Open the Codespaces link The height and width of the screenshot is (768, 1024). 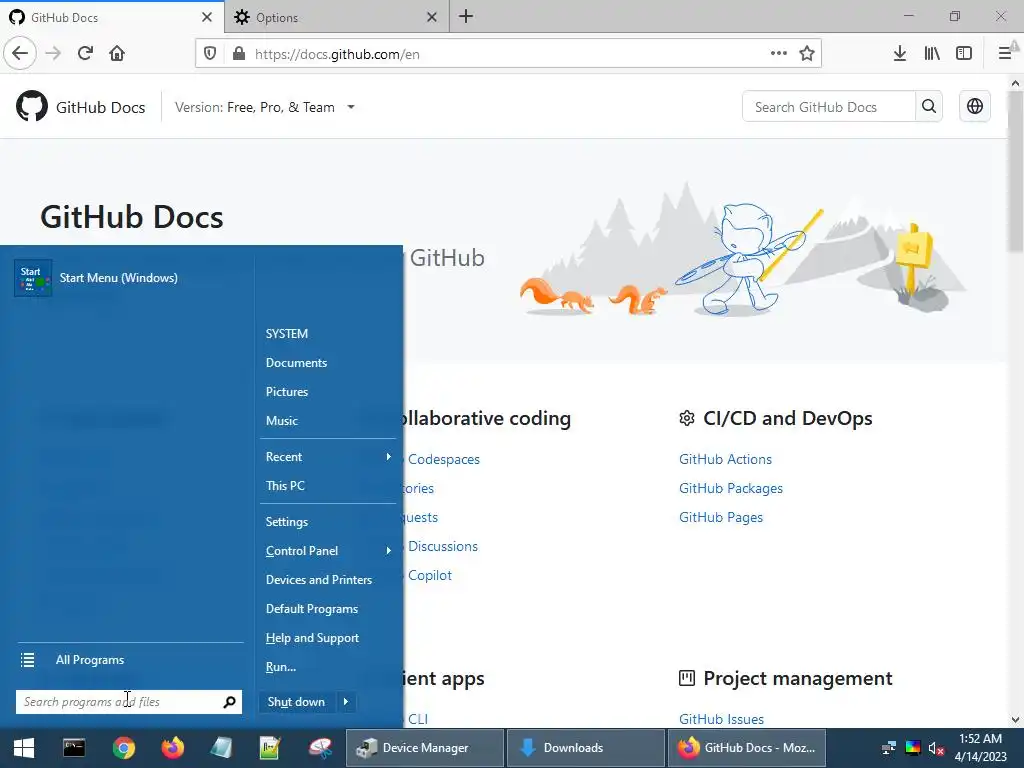pos(443,459)
